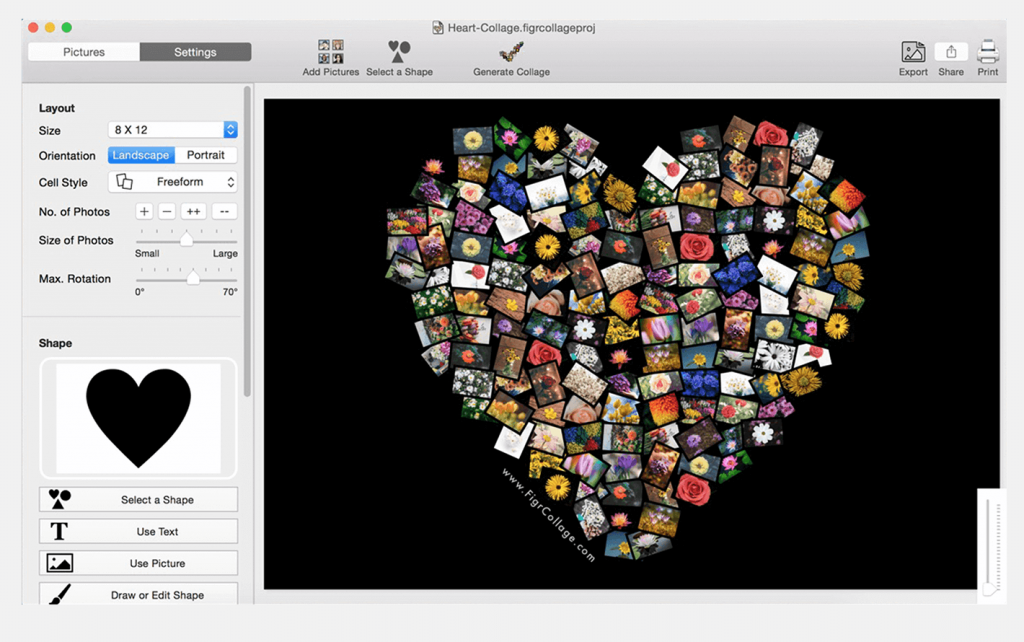
Task: Click the Select a Shape button in sidebar
Action: point(138,500)
